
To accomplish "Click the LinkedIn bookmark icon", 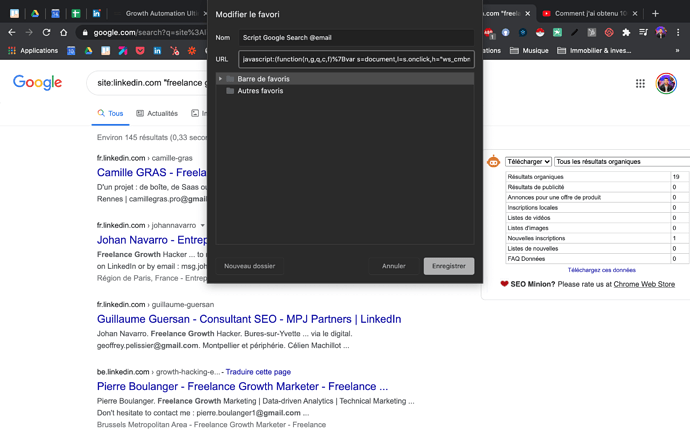I will (x=157, y=51).
